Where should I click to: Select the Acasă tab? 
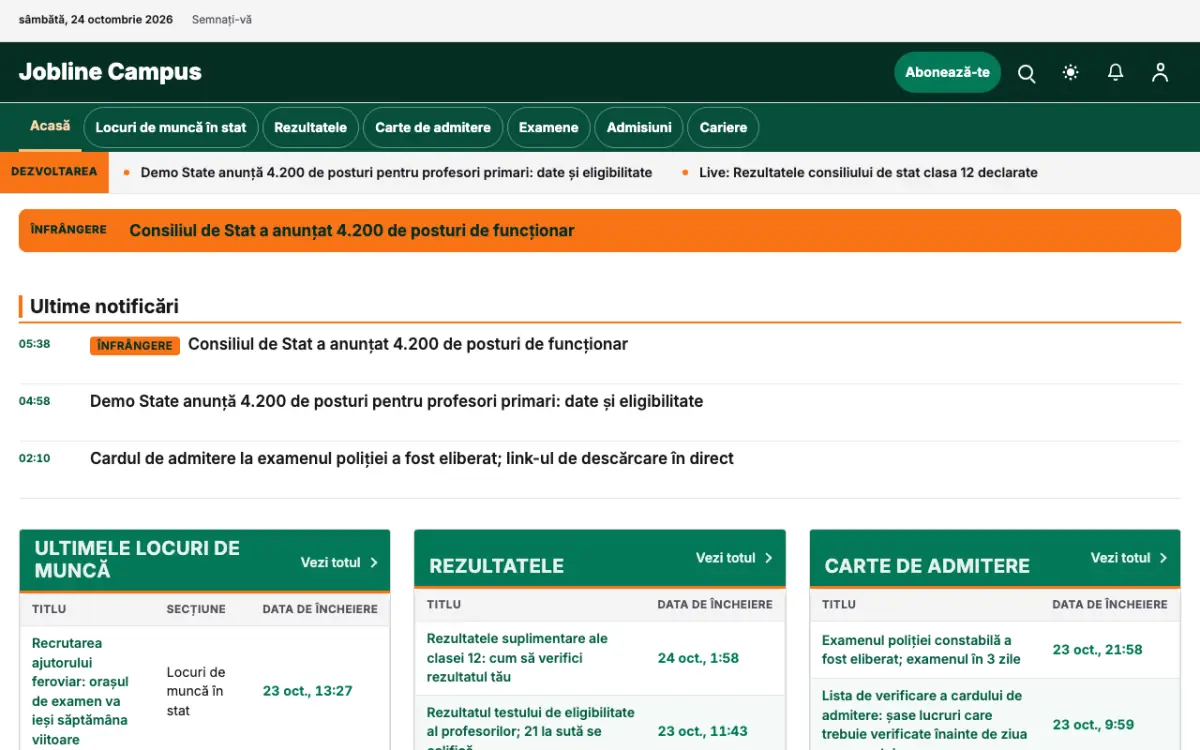coord(50,126)
